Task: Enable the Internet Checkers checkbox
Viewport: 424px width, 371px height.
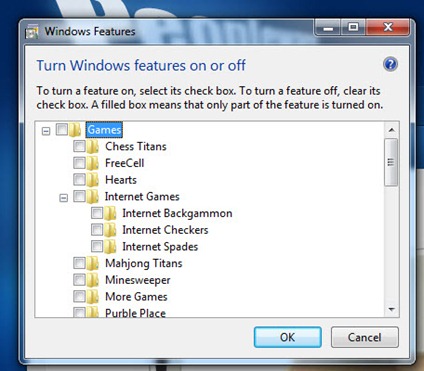Action: point(97,229)
